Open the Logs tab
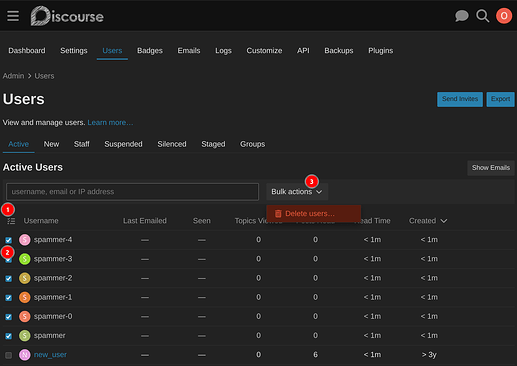The height and width of the screenshot is (366, 517). 223,51
